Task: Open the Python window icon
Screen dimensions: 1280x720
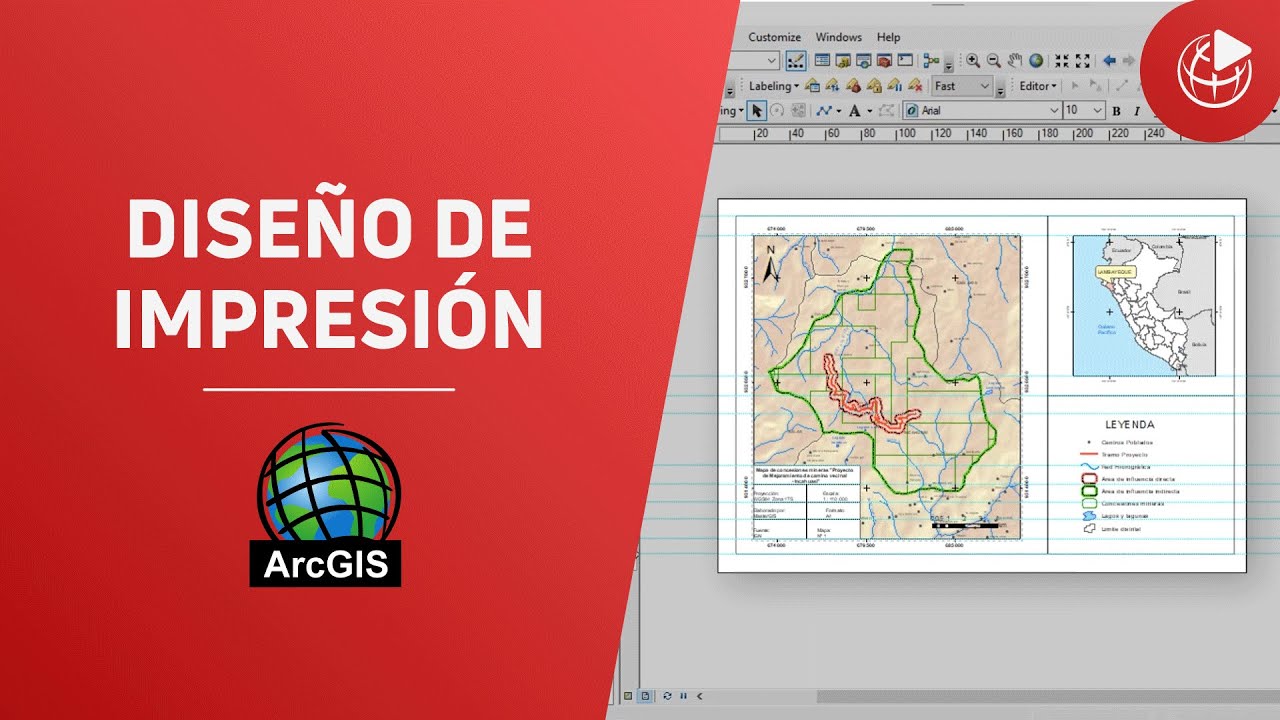Action: click(905, 60)
